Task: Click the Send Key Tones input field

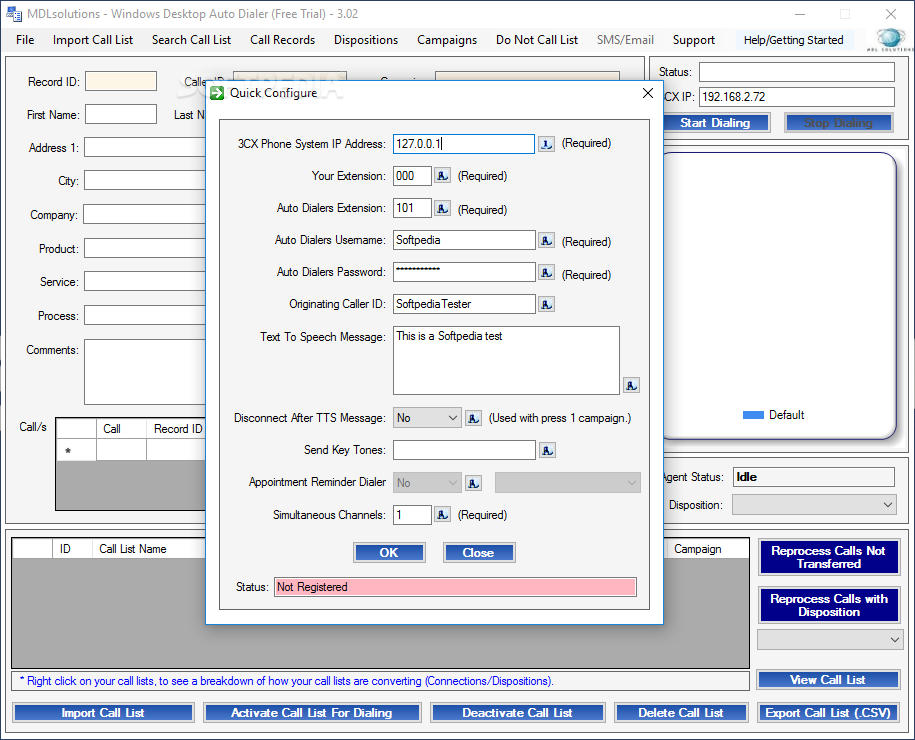Action: pos(465,450)
